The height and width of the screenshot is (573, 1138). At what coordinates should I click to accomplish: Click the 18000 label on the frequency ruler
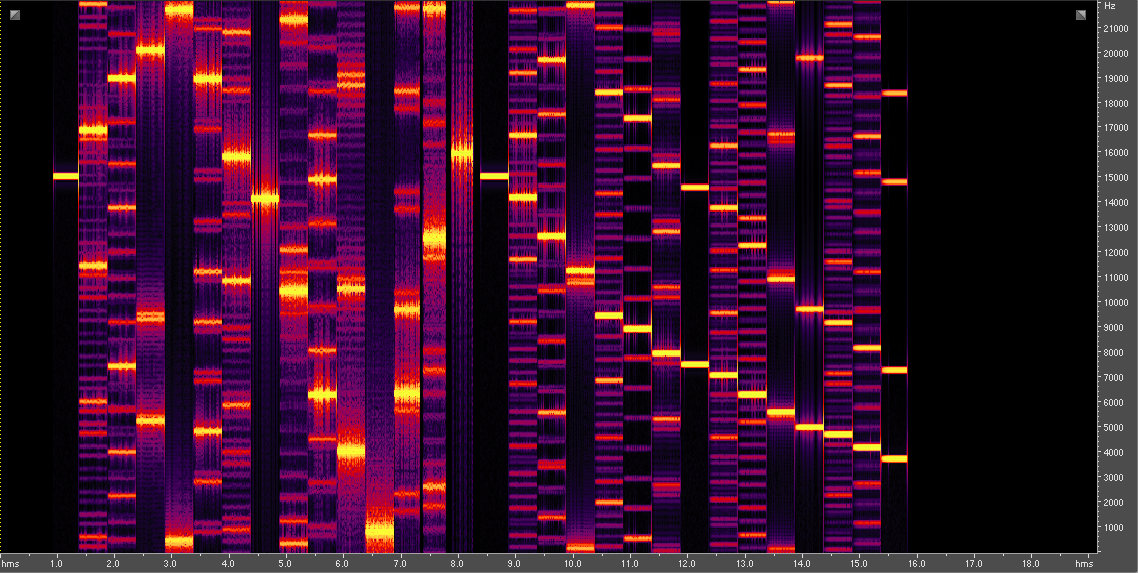coord(1116,104)
